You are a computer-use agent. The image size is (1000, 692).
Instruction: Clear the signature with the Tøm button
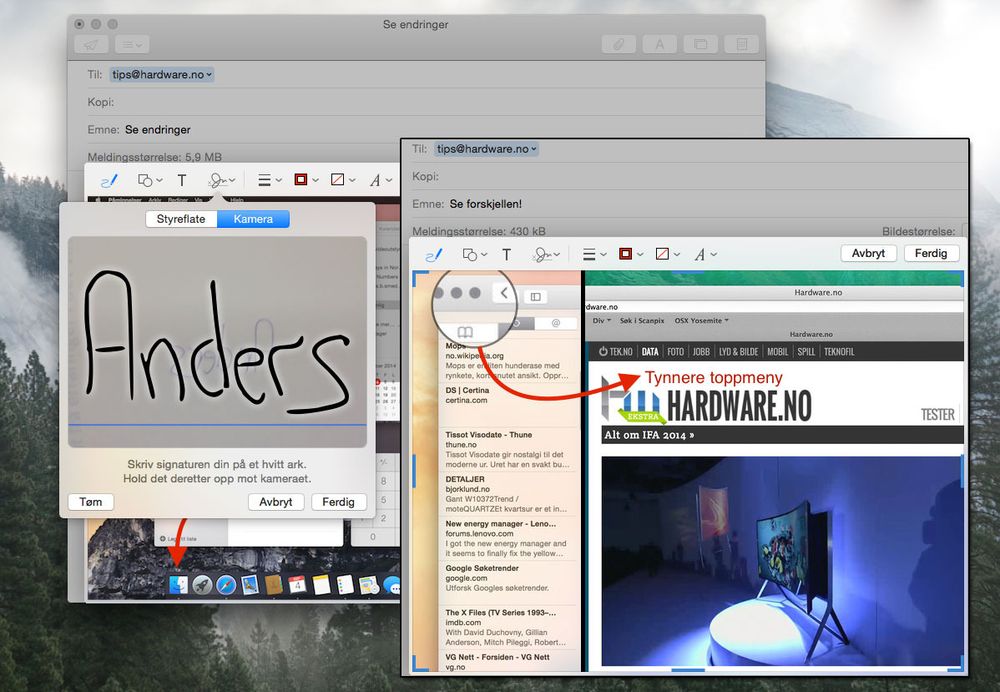point(91,502)
